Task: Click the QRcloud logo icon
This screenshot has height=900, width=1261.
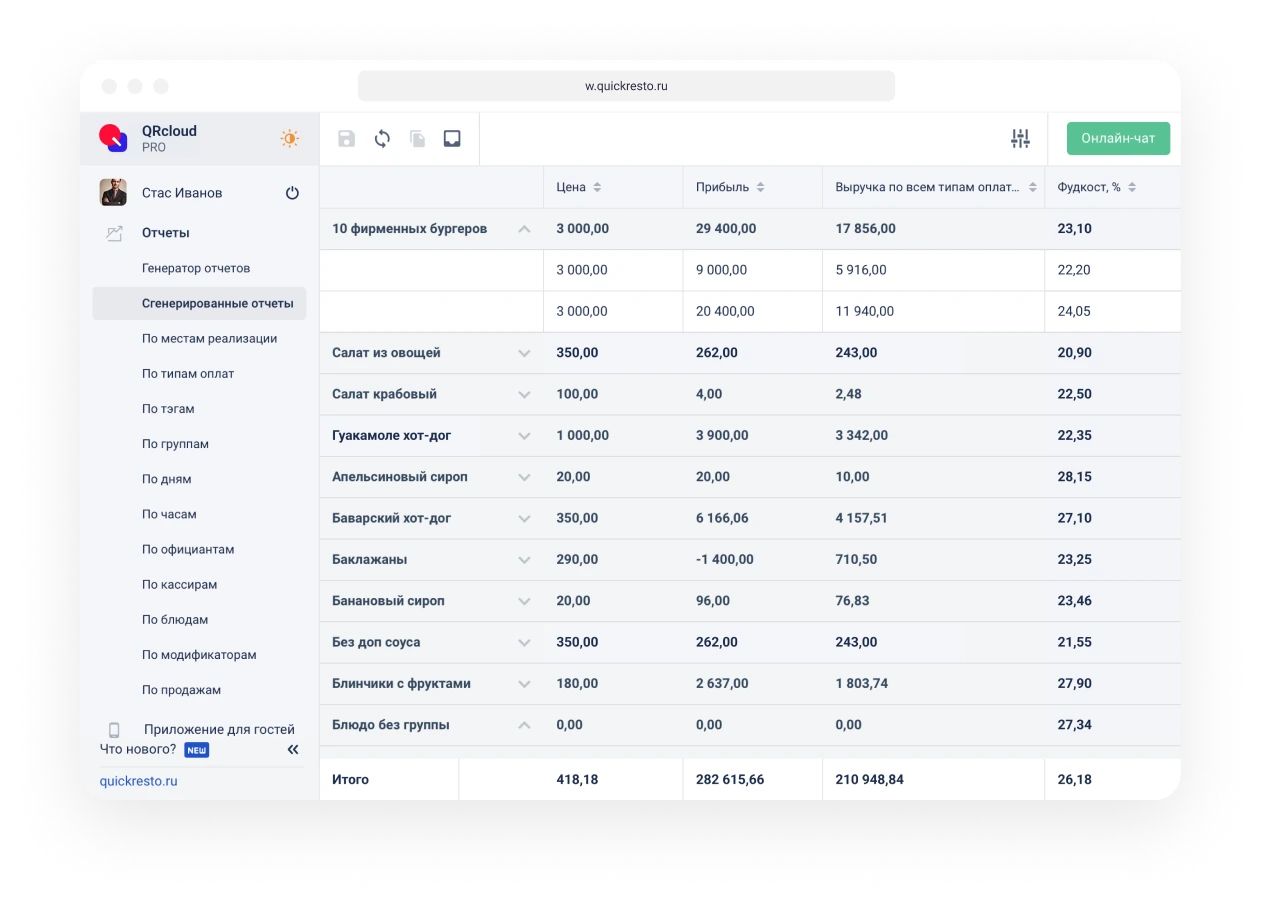Action: pos(113,138)
